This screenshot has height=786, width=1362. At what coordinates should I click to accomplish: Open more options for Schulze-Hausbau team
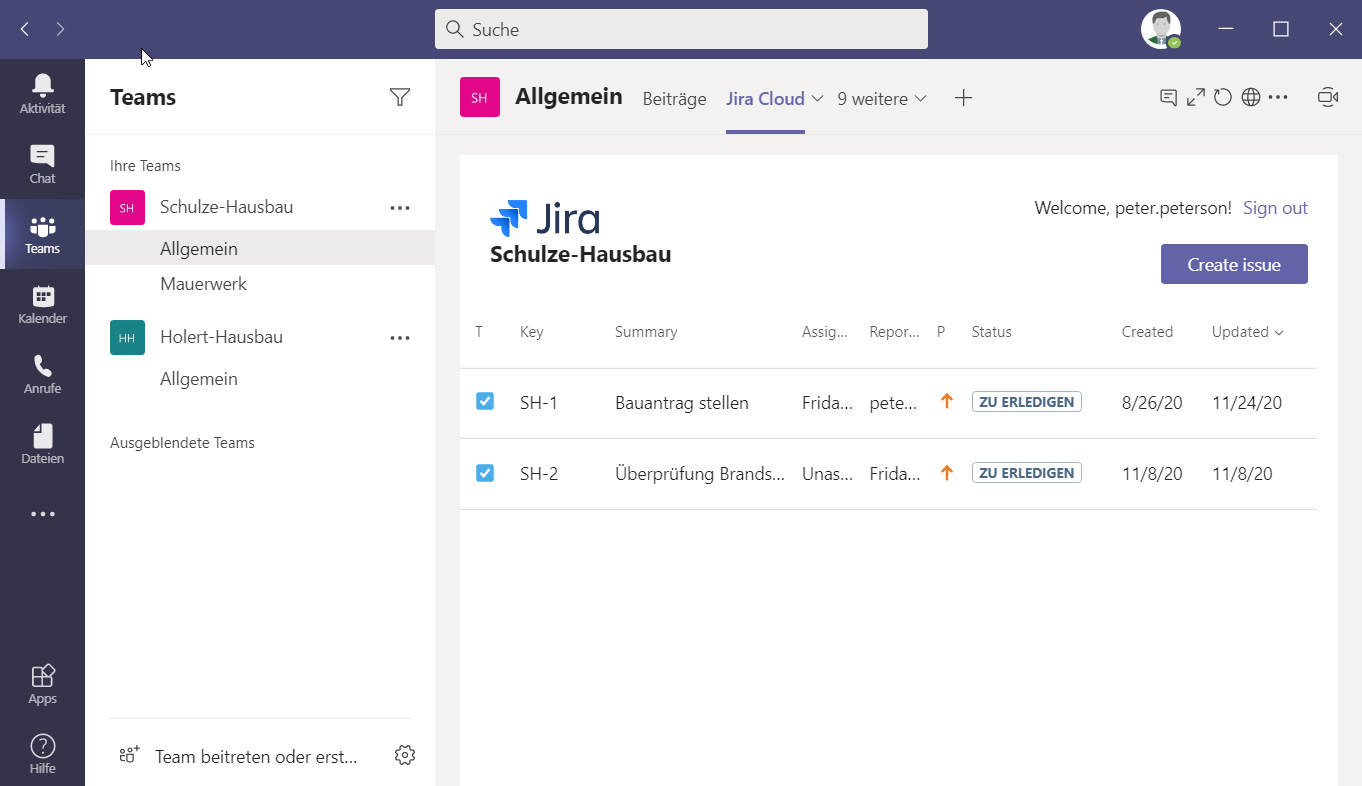coord(400,208)
